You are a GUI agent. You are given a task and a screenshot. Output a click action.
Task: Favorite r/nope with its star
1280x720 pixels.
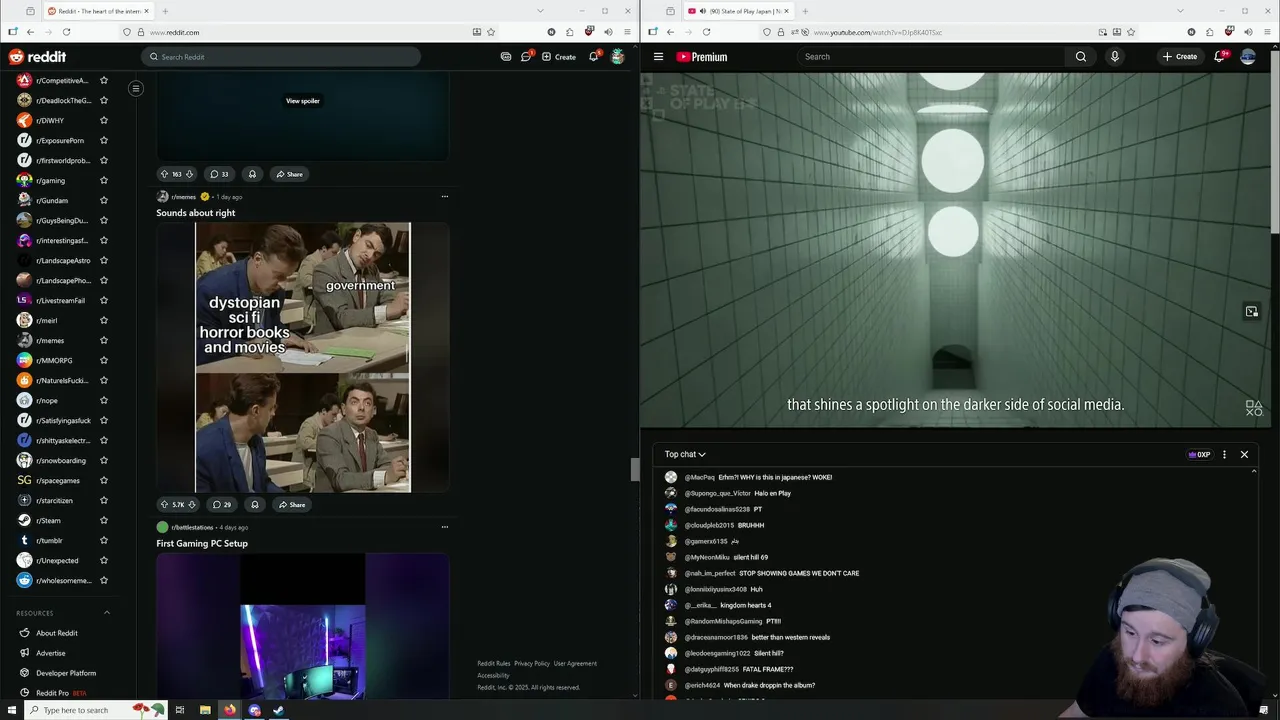(104, 400)
